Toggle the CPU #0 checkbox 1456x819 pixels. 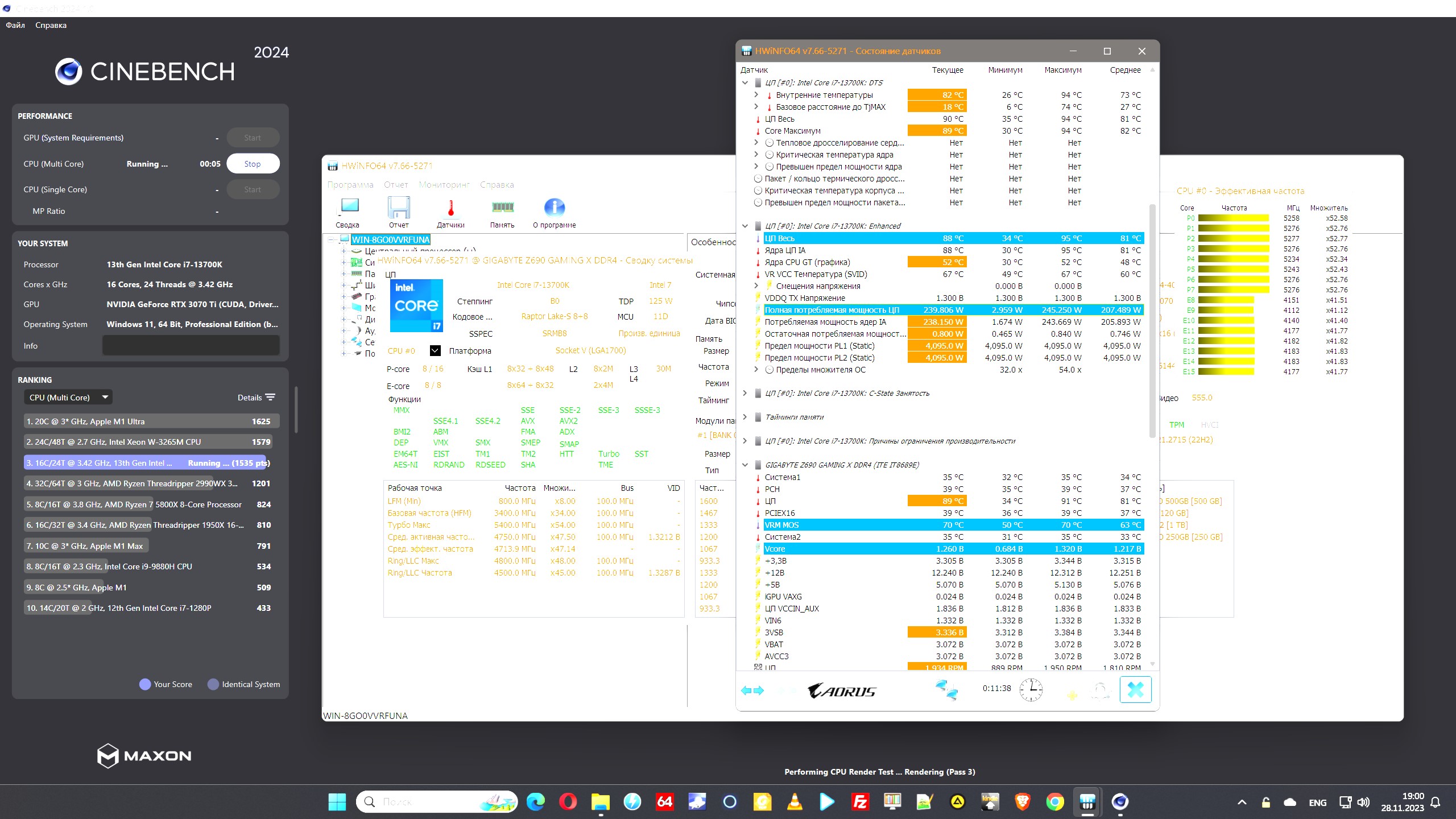coord(435,351)
